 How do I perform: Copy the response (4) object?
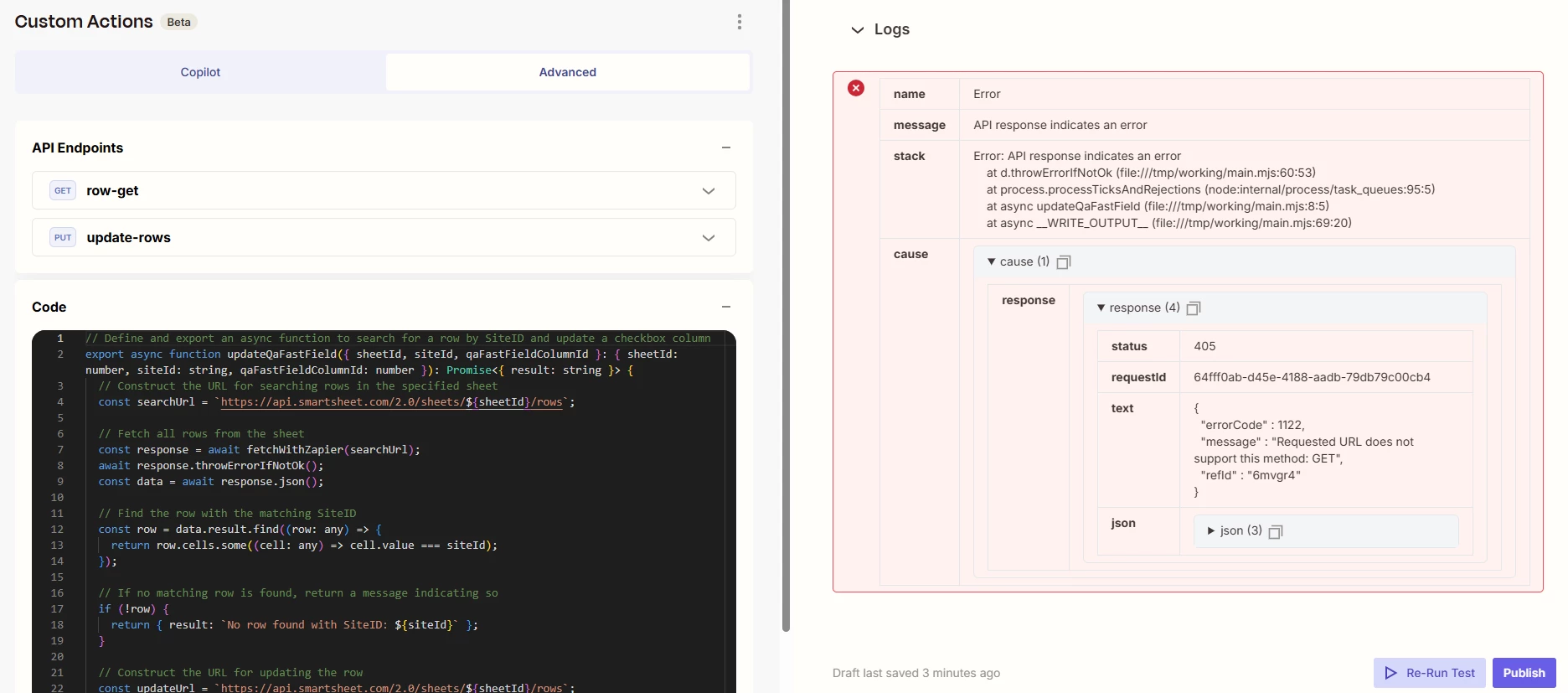(1194, 308)
